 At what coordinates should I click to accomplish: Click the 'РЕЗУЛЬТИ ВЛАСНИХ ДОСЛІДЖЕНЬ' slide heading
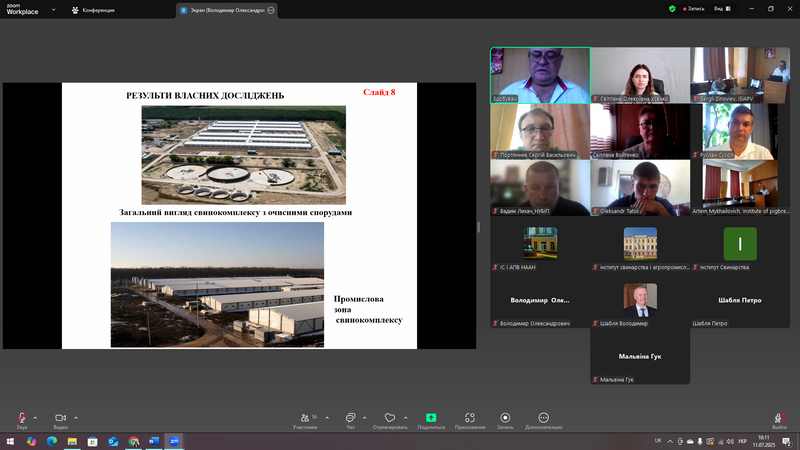[205, 95]
